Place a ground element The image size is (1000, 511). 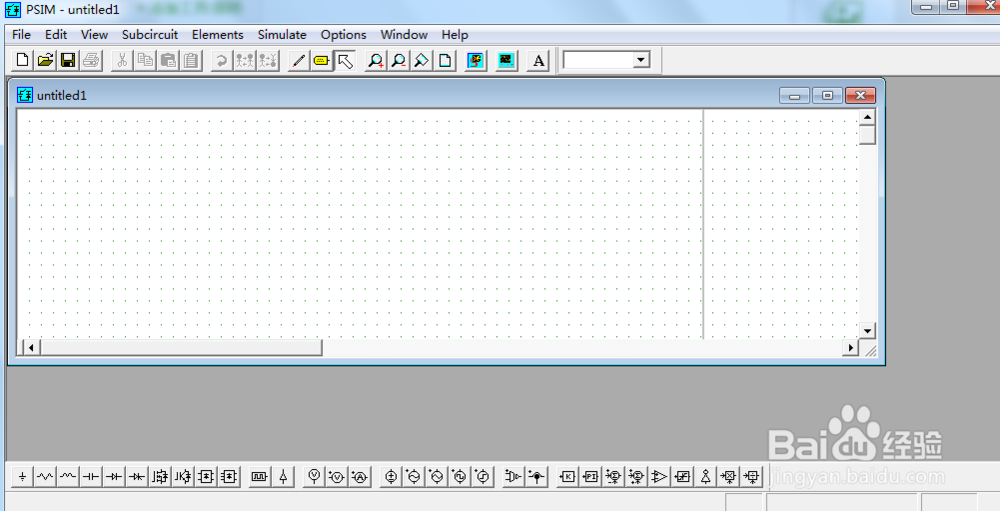[22, 477]
